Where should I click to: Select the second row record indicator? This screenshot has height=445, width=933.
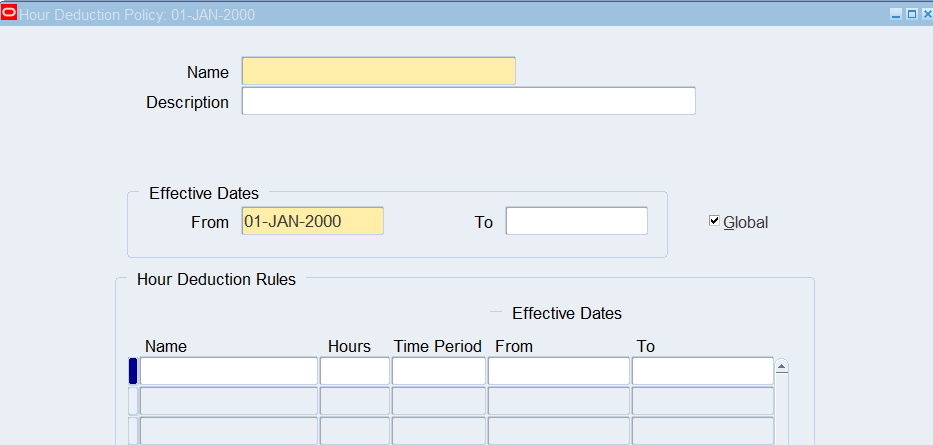tap(133, 401)
